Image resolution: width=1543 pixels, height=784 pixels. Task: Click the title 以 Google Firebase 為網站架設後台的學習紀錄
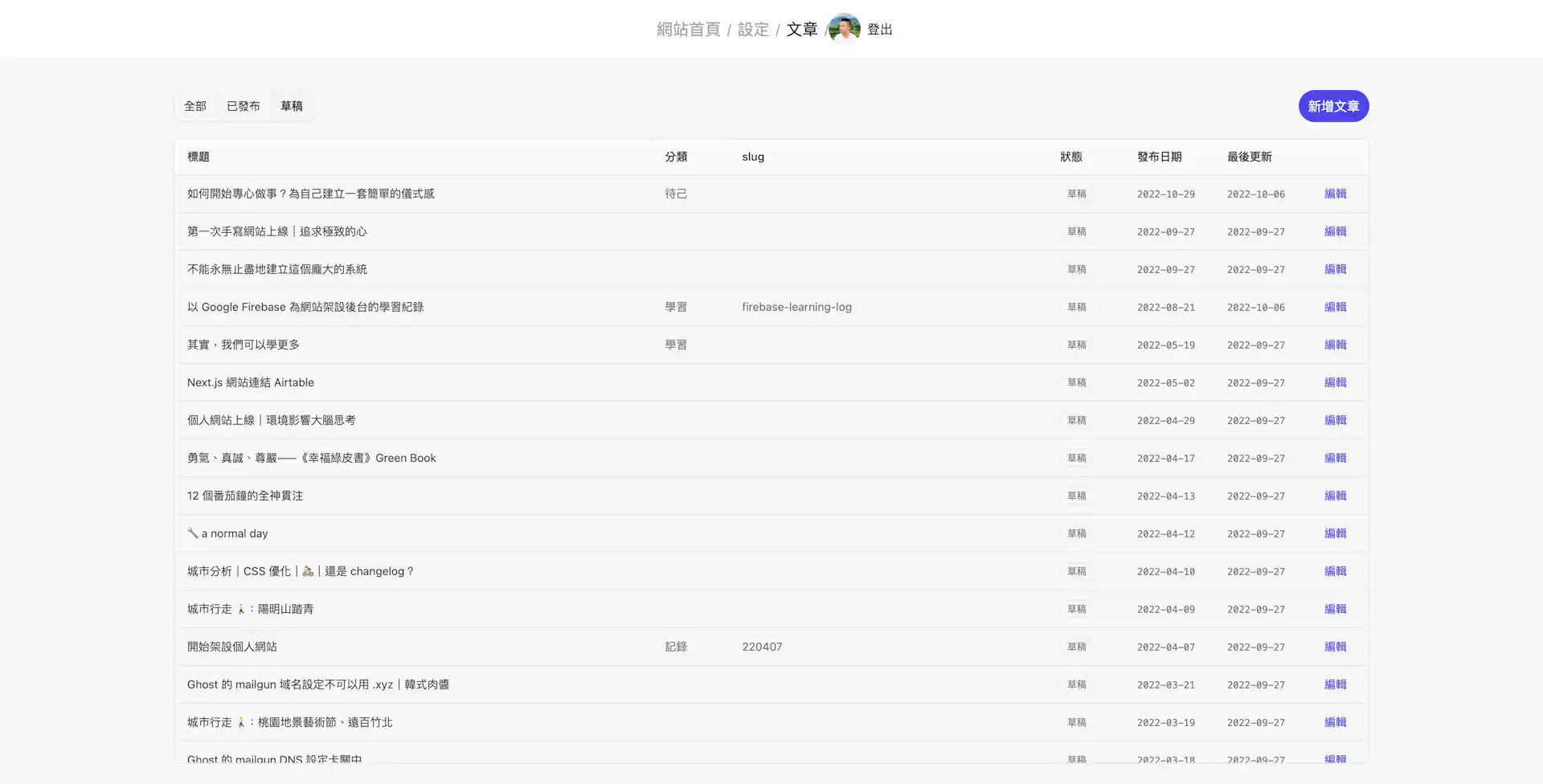coord(305,307)
